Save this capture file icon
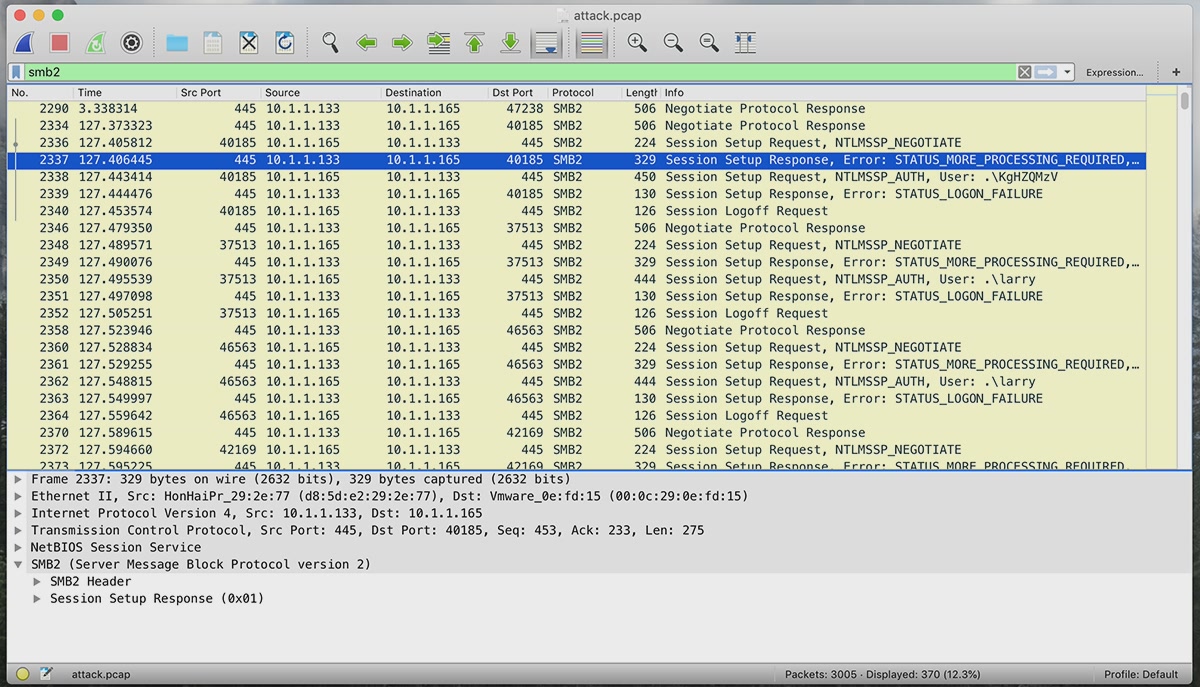This screenshot has height=687, width=1200. [x=213, y=43]
